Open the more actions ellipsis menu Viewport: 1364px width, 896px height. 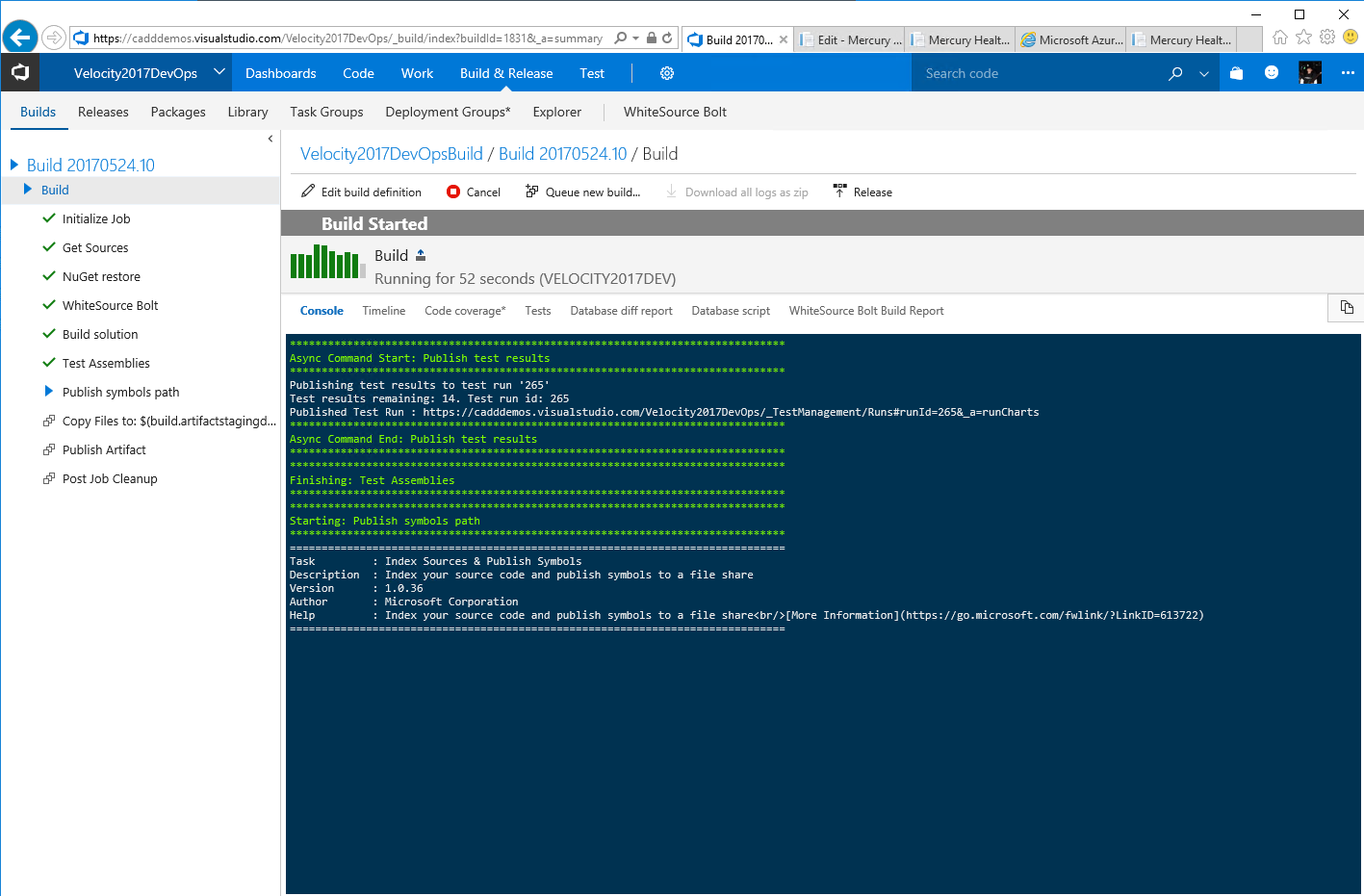tap(1348, 73)
